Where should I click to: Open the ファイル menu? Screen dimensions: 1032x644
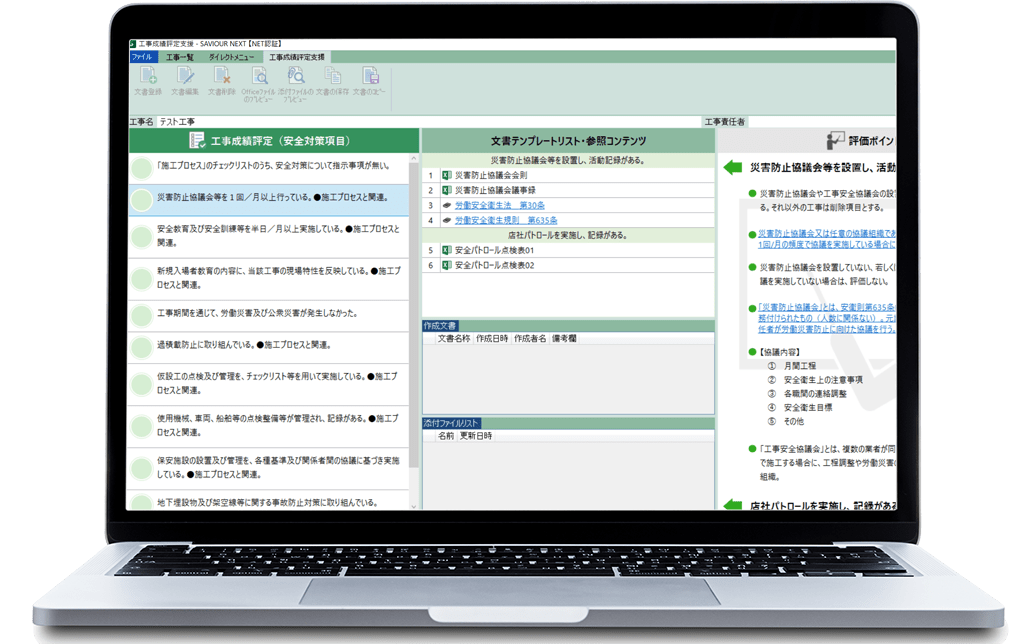pyautogui.click(x=143, y=57)
